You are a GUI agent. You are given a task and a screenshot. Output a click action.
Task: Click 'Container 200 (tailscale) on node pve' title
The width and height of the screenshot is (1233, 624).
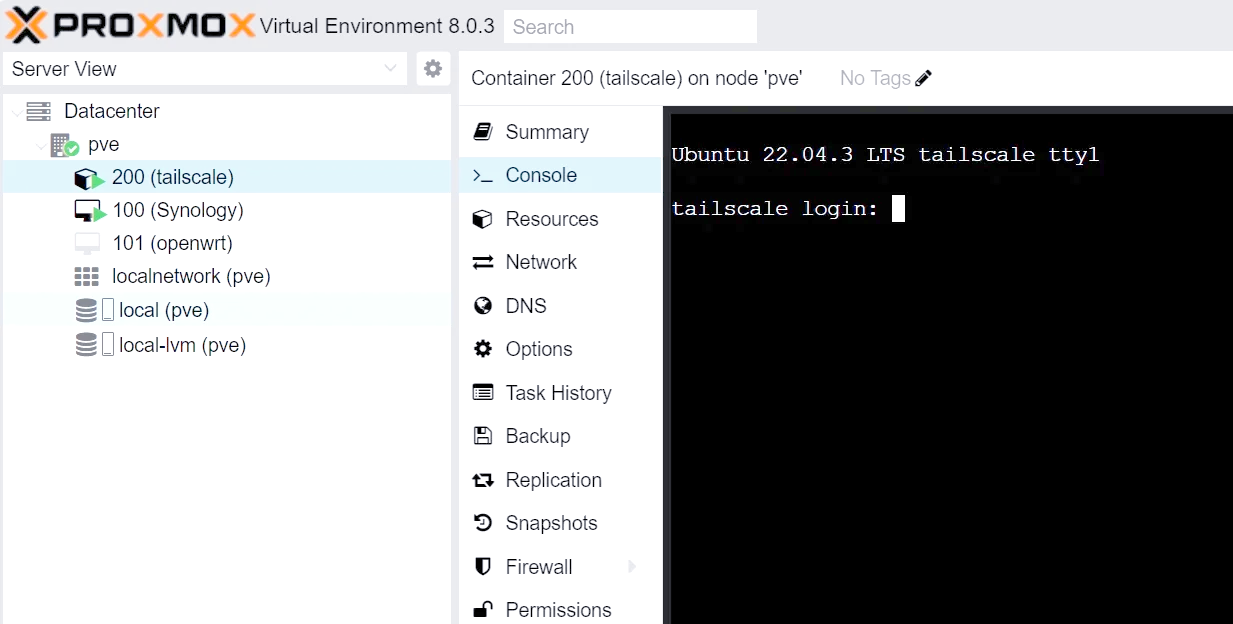coord(636,78)
